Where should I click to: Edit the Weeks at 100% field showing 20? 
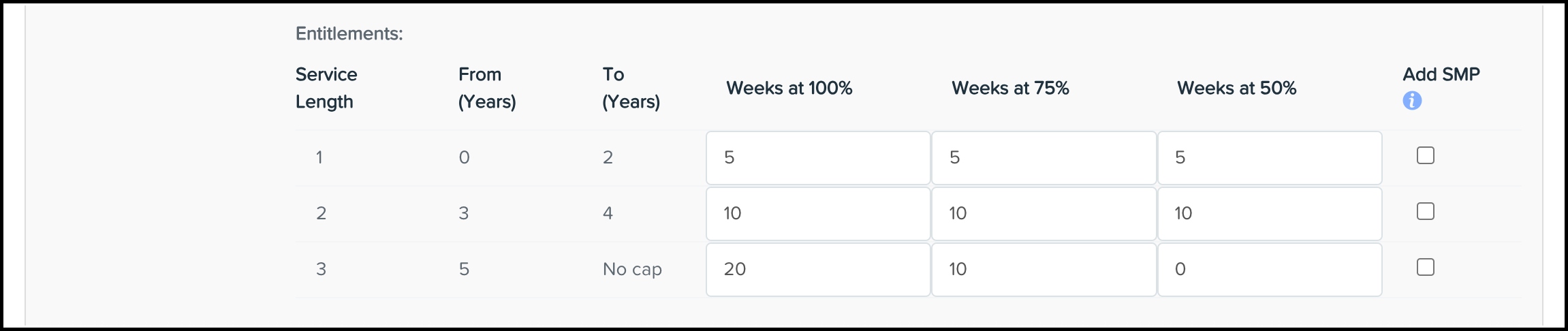click(817, 270)
